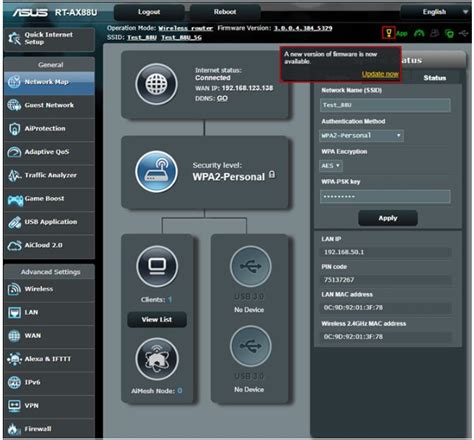The width and height of the screenshot is (474, 440).
Task: Expand the AES encryption dropdown
Action: (x=331, y=166)
